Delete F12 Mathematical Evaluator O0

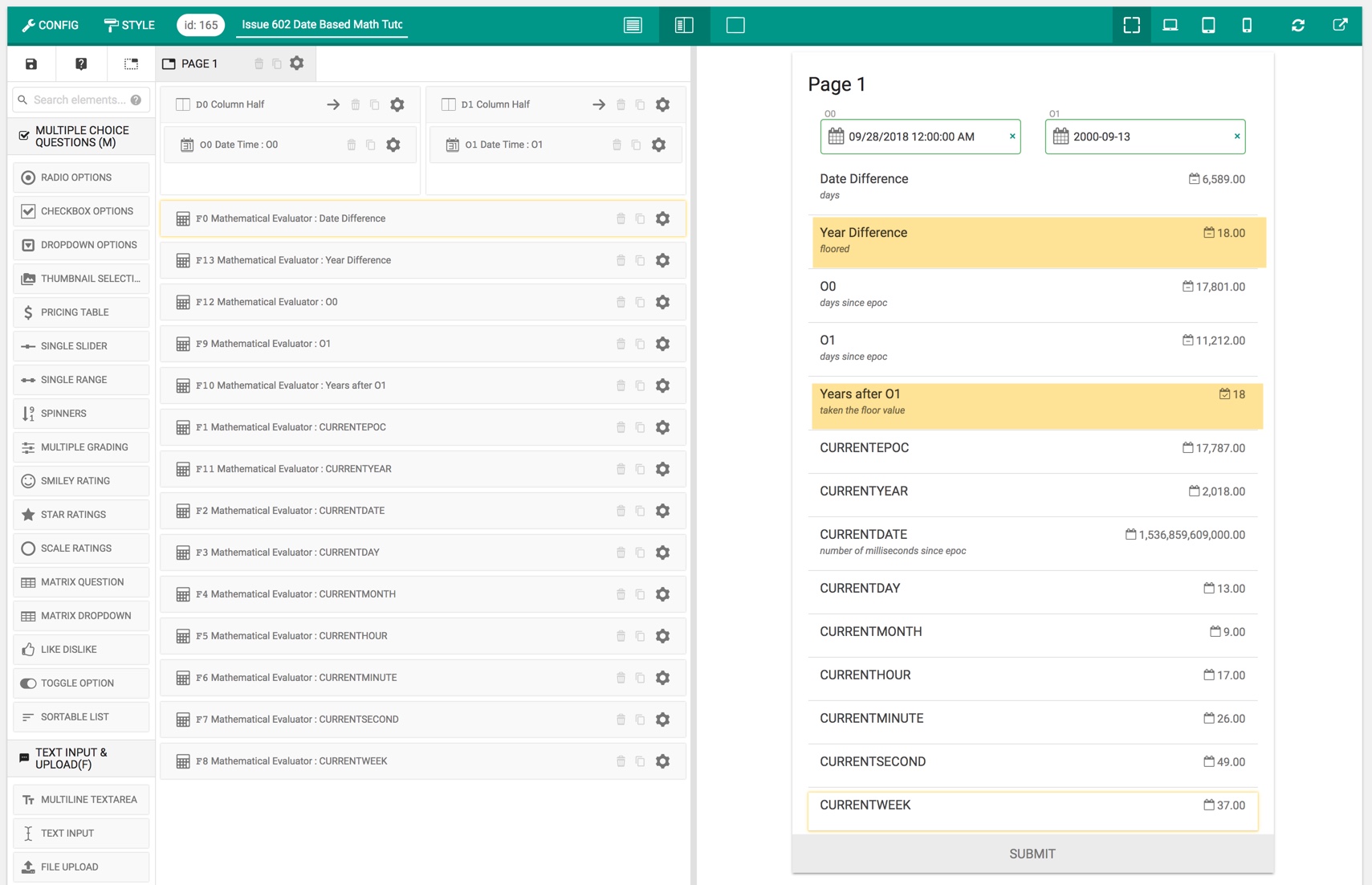pos(621,302)
